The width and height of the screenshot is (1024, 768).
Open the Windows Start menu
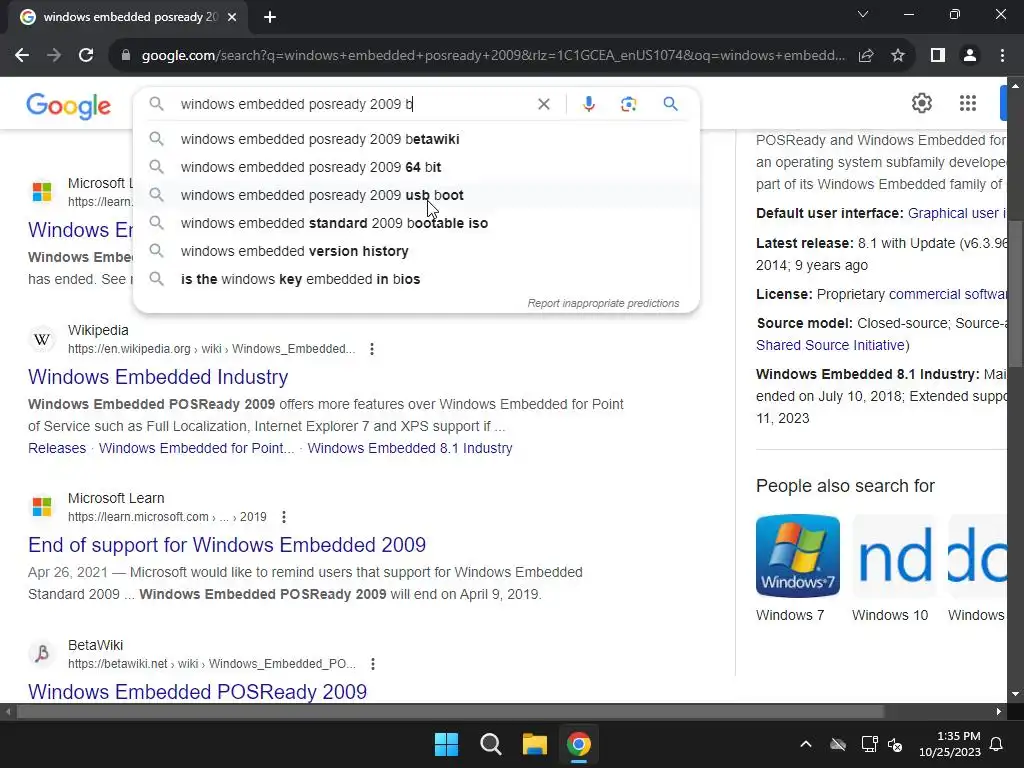coord(447,744)
